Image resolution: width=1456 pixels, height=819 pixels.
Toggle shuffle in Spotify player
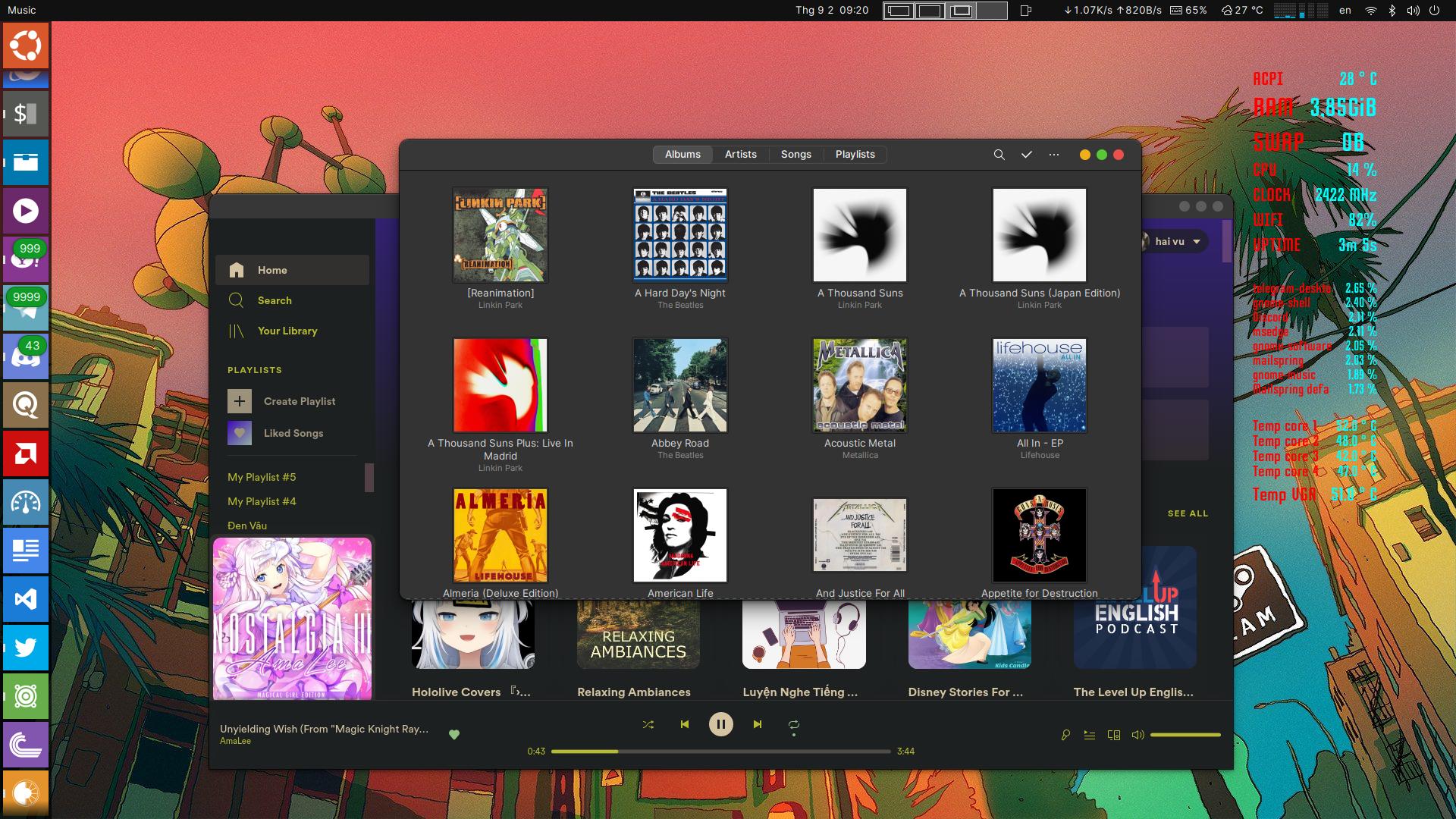pyautogui.click(x=648, y=724)
